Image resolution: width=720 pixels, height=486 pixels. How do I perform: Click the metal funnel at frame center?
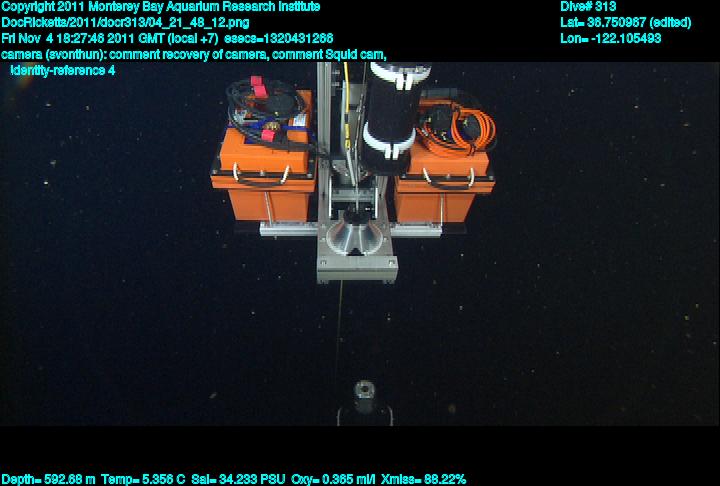coord(355,242)
